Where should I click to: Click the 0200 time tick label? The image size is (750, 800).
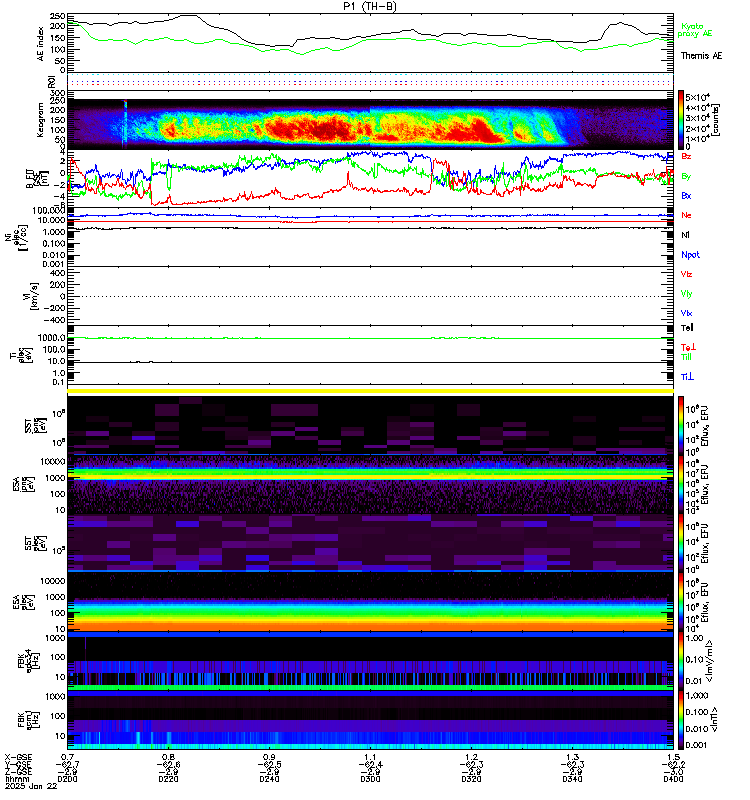[x=67, y=779]
